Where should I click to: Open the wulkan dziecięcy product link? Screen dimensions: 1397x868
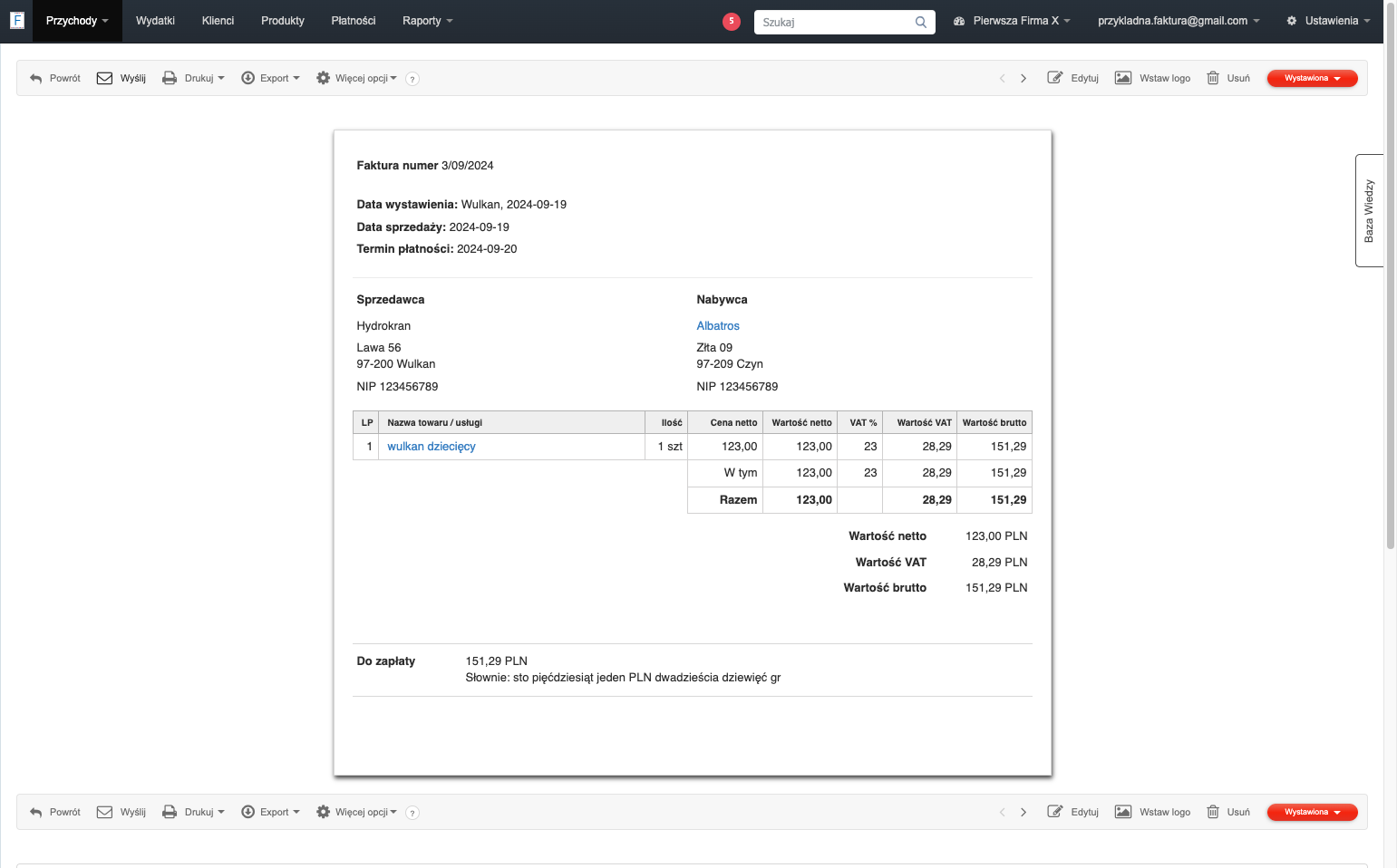tap(432, 447)
